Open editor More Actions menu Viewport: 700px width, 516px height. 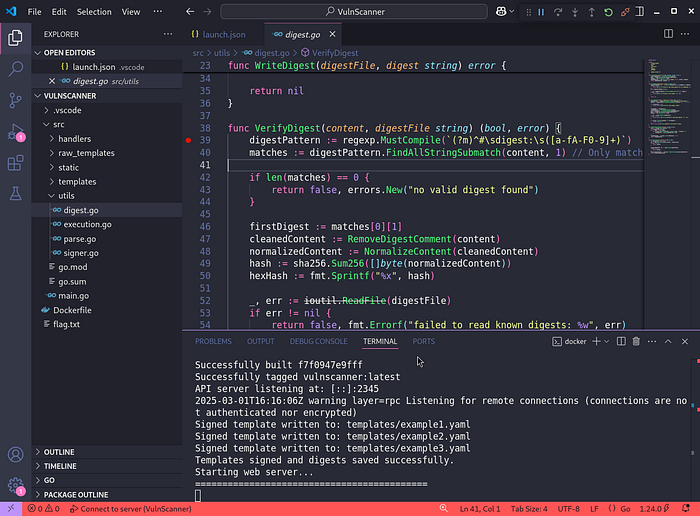685,34
